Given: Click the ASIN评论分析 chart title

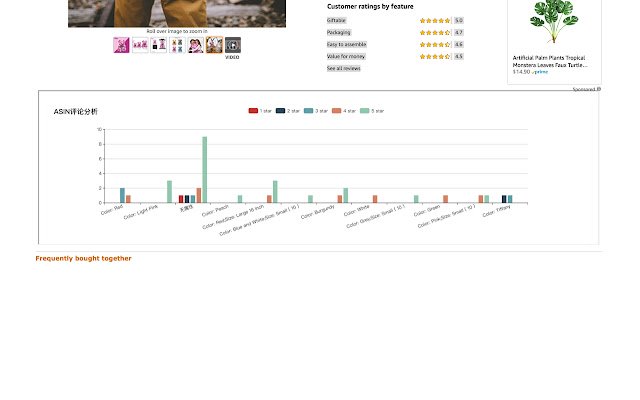Looking at the screenshot, I should point(76,111).
